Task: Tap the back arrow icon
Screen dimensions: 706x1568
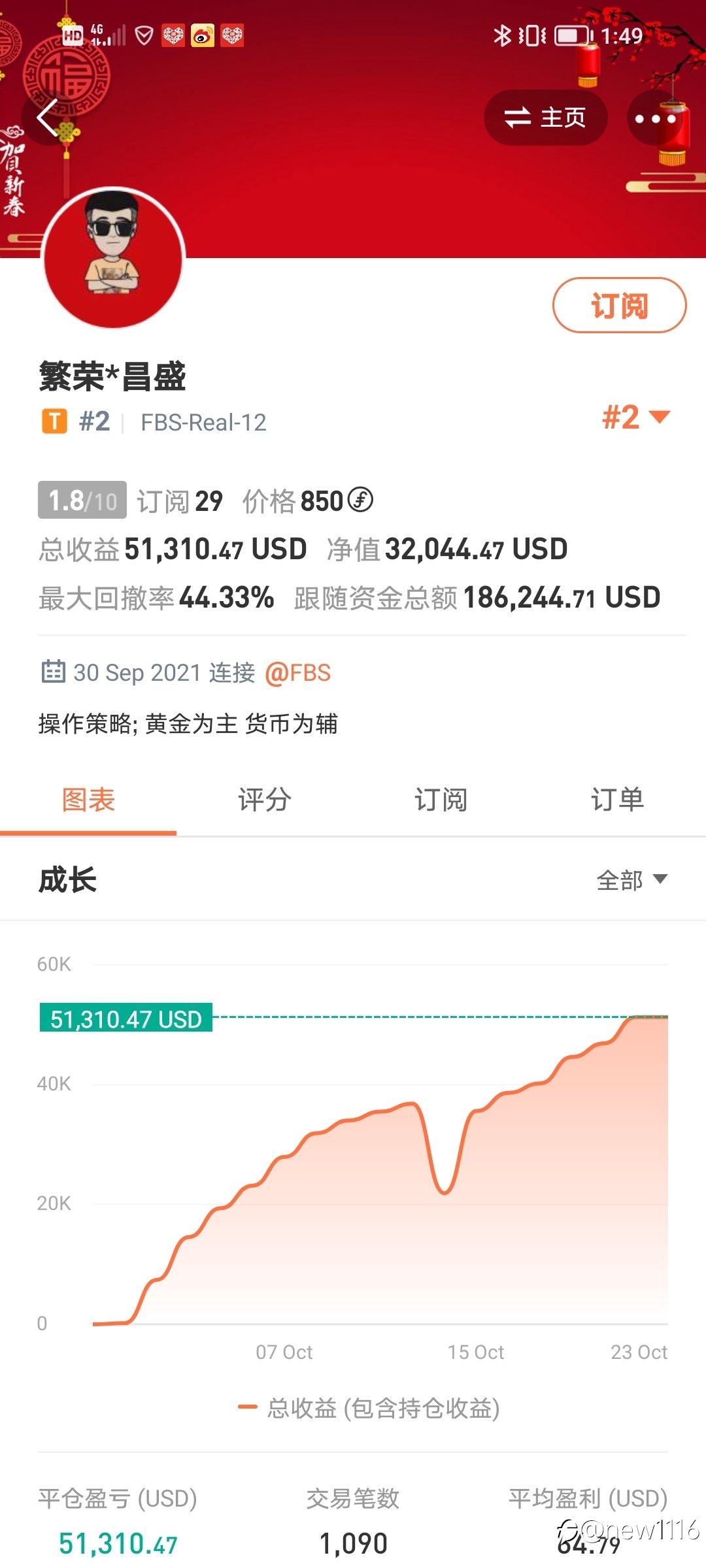Action: tap(48, 118)
